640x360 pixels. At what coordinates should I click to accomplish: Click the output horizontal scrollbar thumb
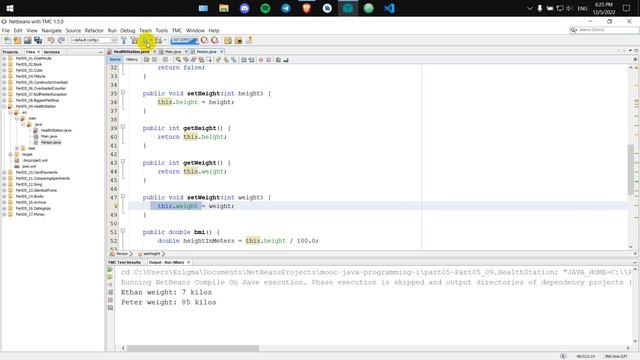(x=193, y=348)
